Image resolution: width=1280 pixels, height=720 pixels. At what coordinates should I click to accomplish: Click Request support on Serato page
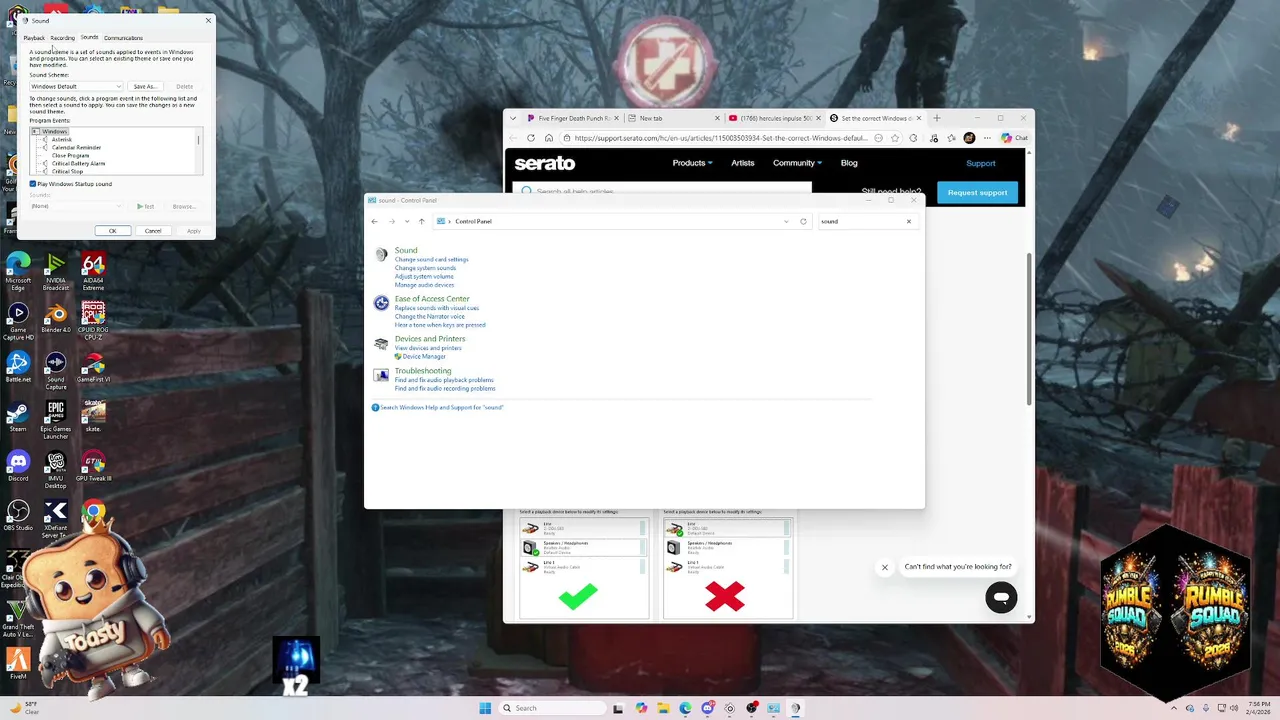tap(977, 192)
